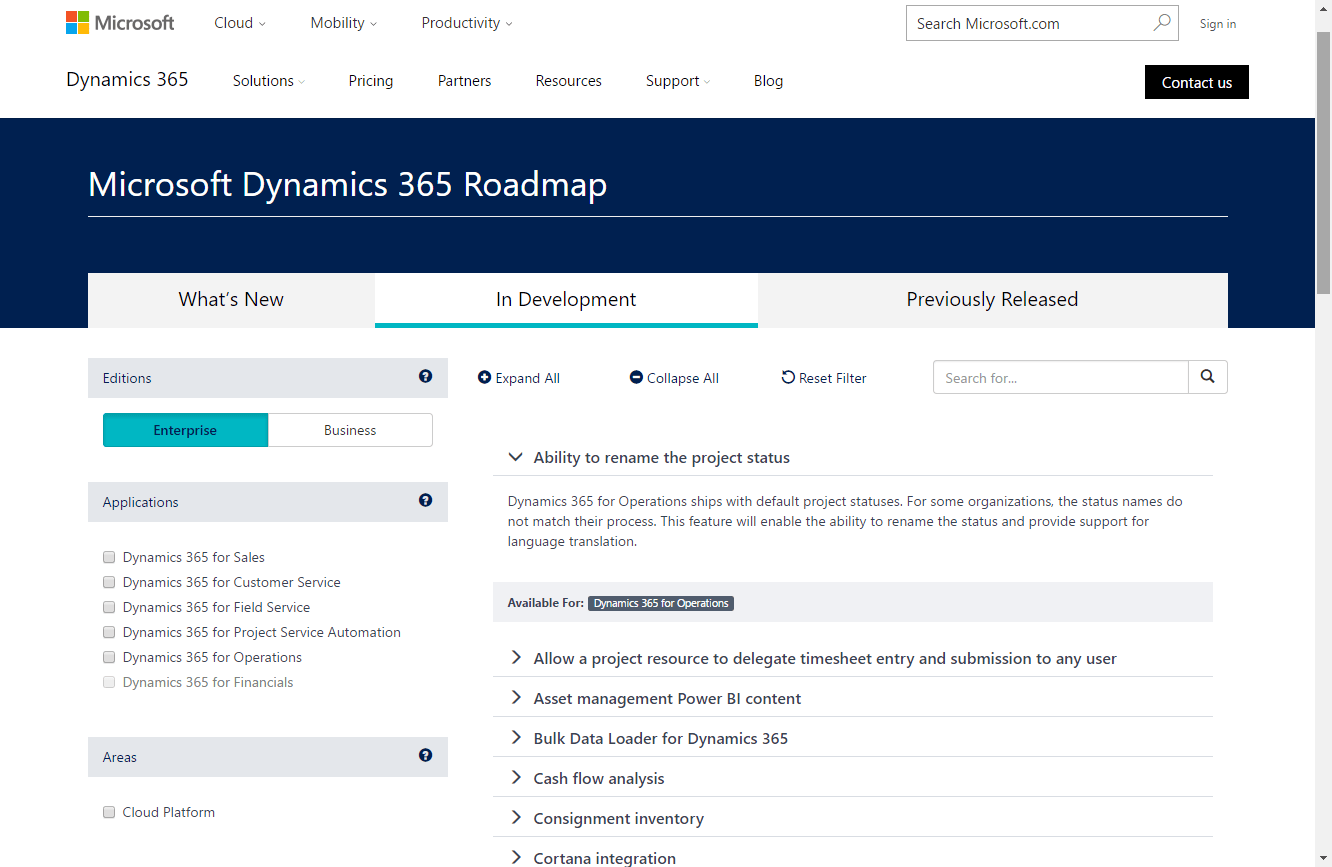
Task: Click the Contact us button
Action: [x=1196, y=82]
